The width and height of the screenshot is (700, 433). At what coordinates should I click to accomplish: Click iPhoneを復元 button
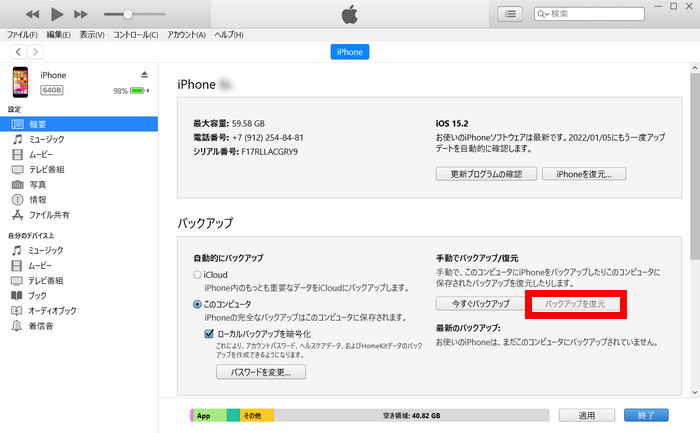click(584, 174)
